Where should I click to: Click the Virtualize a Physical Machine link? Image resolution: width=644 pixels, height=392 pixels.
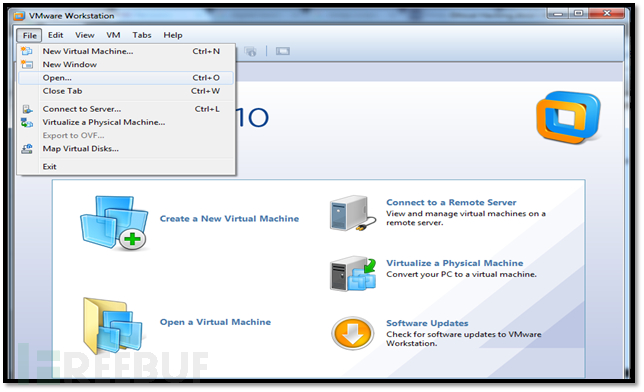455,263
